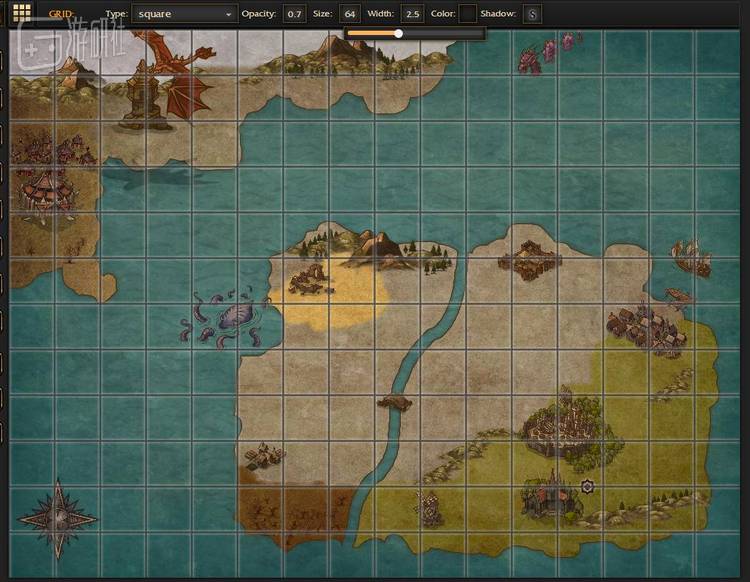Click the GRID label in the toolbar
The height and width of the screenshot is (582, 750).
[x=62, y=14]
